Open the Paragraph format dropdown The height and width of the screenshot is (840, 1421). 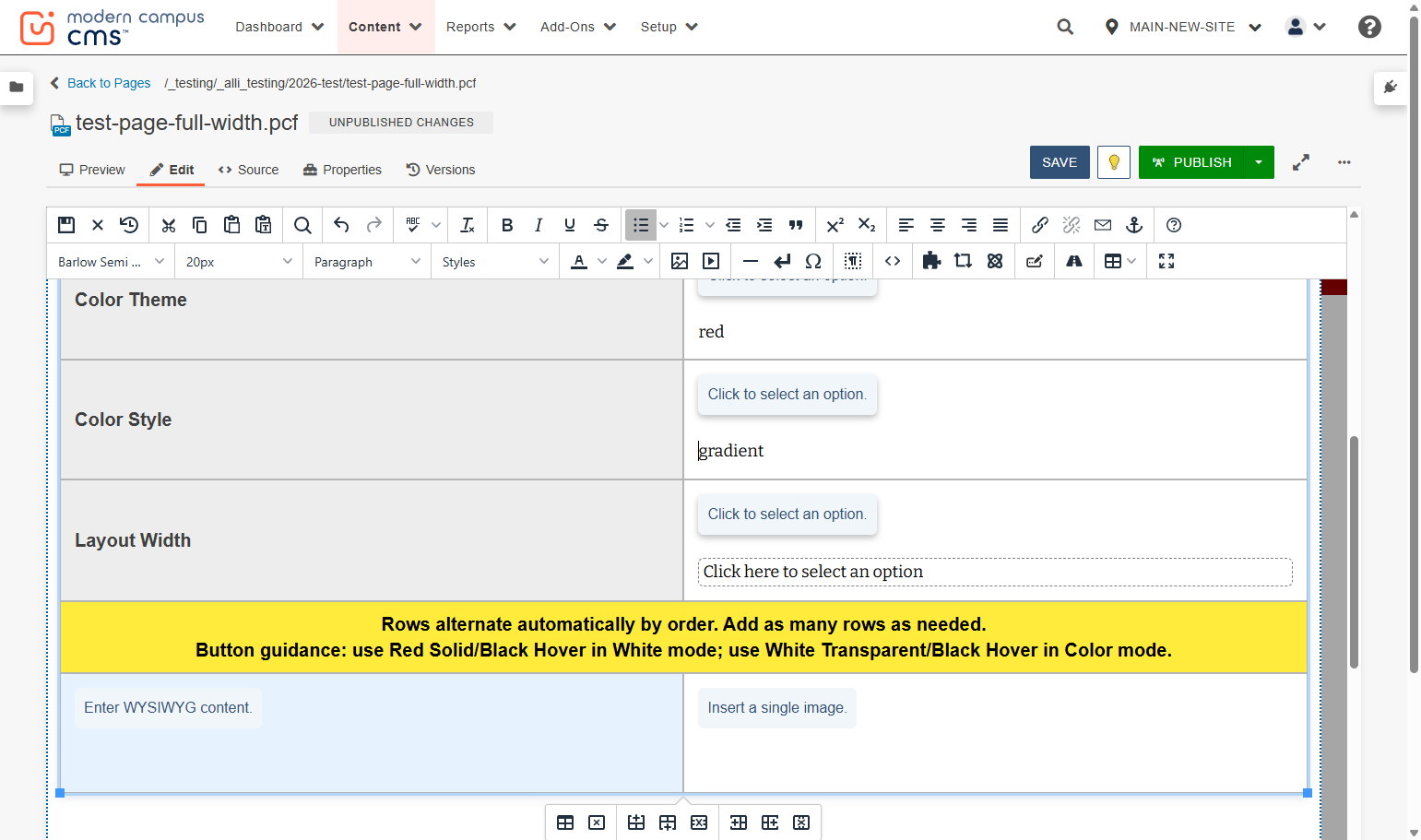pos(367,262)
